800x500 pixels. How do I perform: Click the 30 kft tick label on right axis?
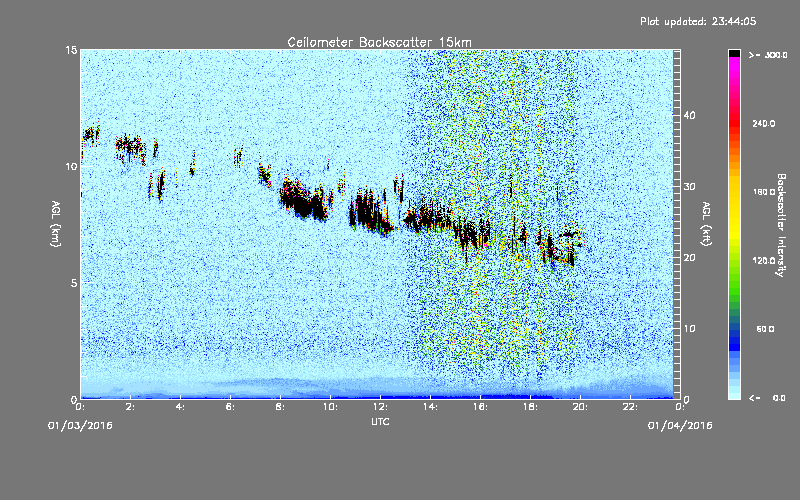(689, 186)
